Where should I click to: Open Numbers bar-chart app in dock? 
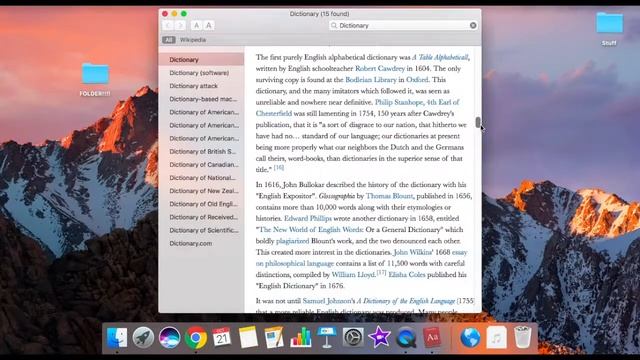(x=301, y=338)
